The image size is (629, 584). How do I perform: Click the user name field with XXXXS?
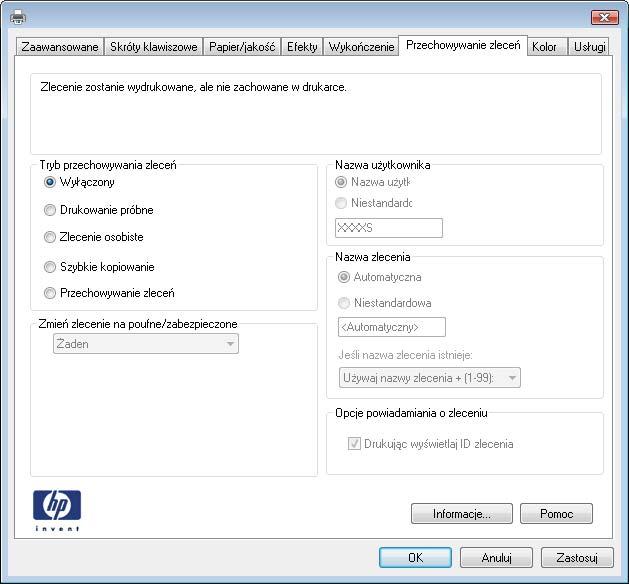[389, 228]
